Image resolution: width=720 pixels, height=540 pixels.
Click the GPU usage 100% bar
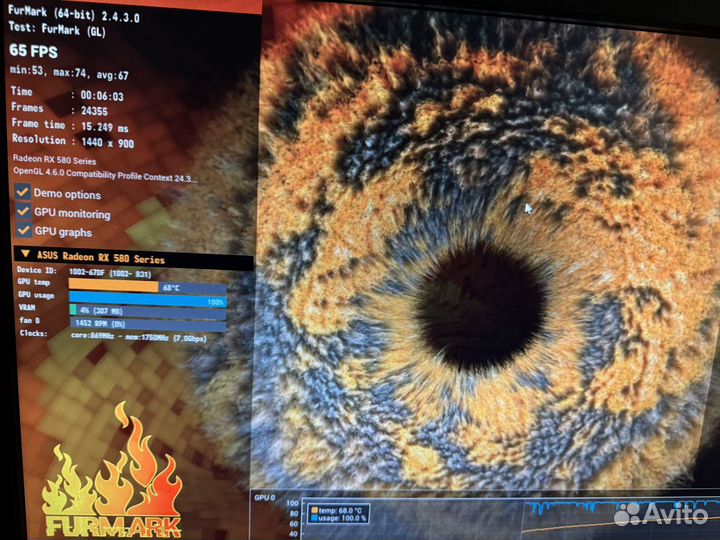click(147, 299)
